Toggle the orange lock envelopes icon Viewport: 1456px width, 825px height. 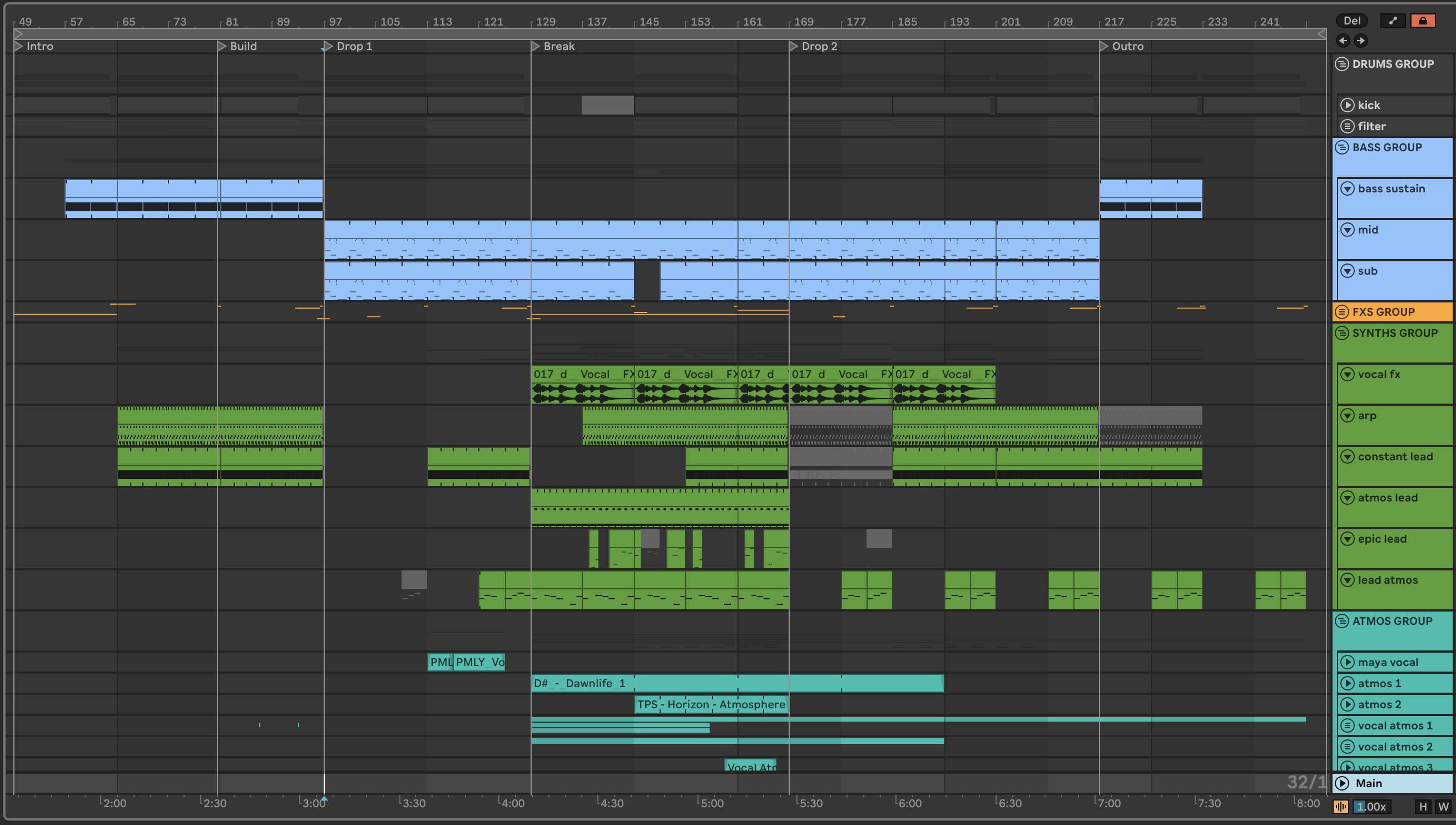coord(1423,21)
